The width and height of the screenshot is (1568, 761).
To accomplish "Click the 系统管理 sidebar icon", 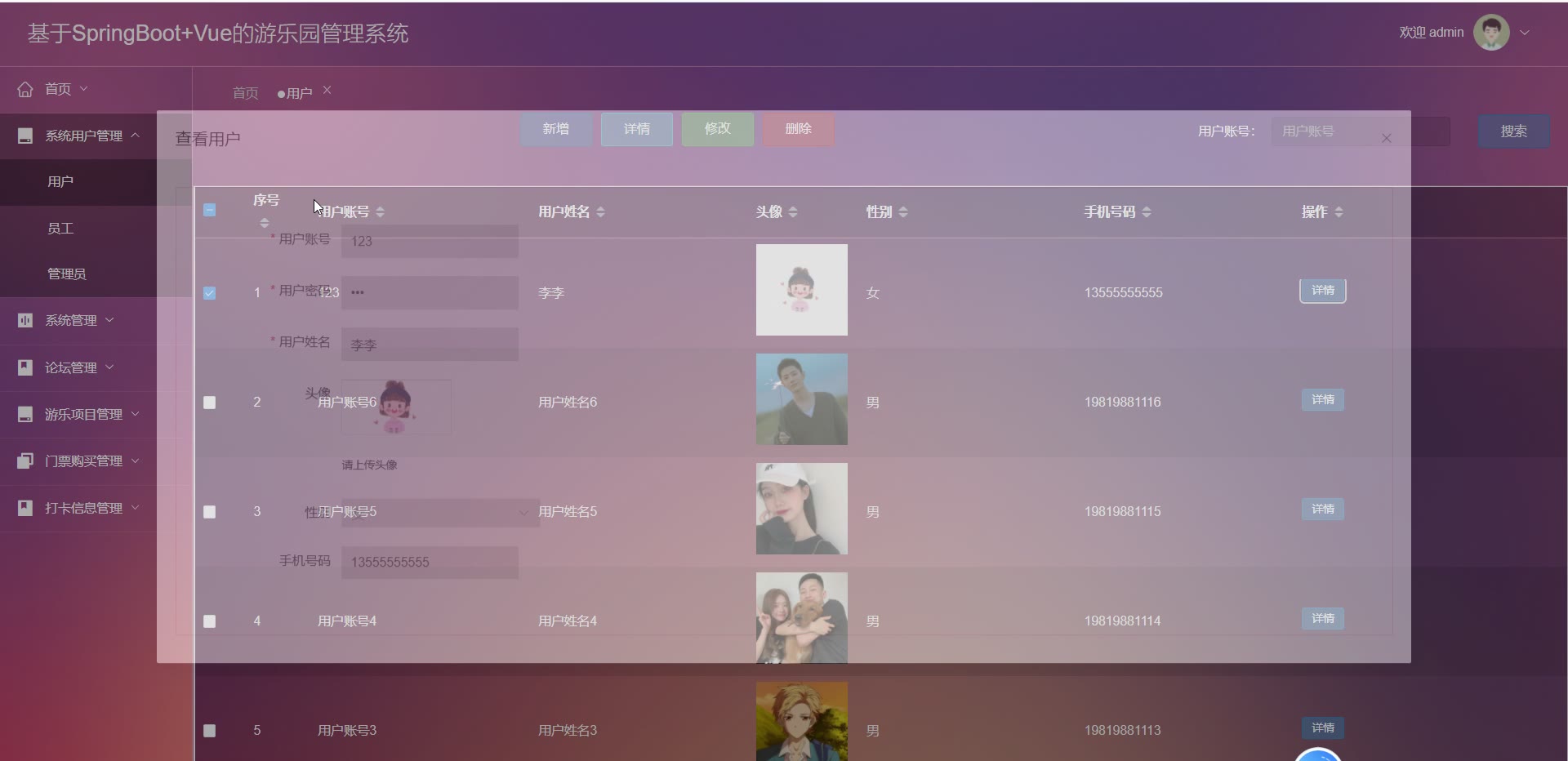I will [x=25, y=320].
